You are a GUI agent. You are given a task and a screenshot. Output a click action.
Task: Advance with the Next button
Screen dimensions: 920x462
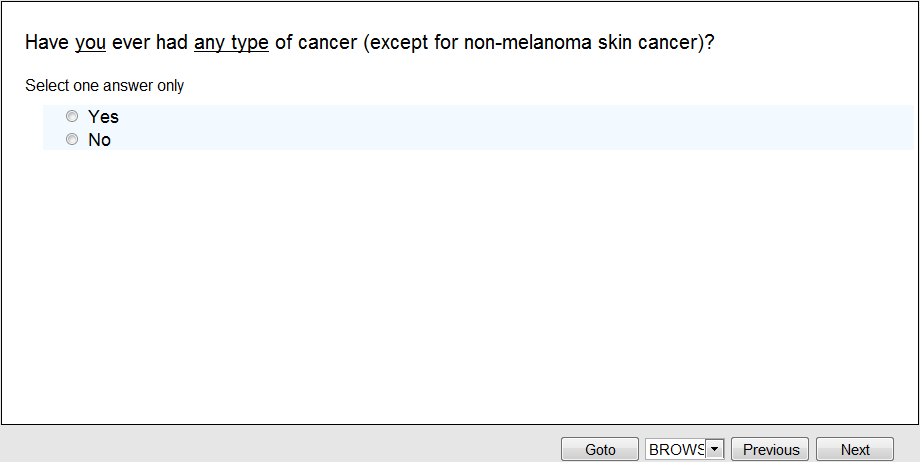854,450
